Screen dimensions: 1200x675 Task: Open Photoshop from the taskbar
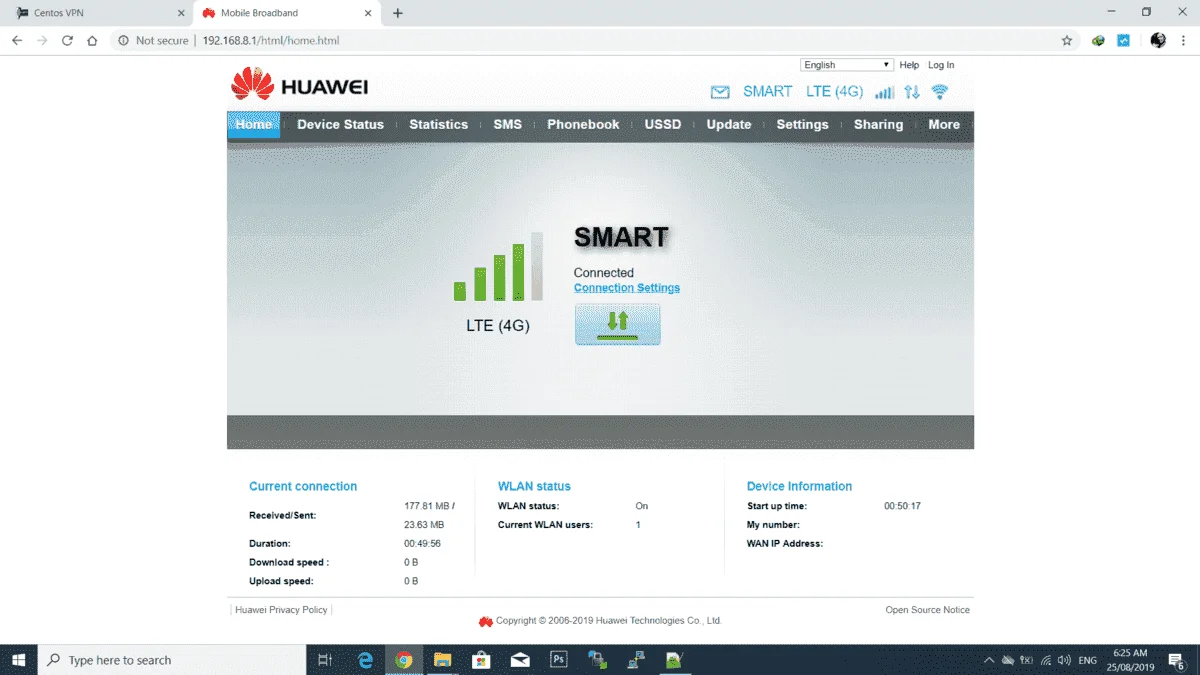pos(559,660)
